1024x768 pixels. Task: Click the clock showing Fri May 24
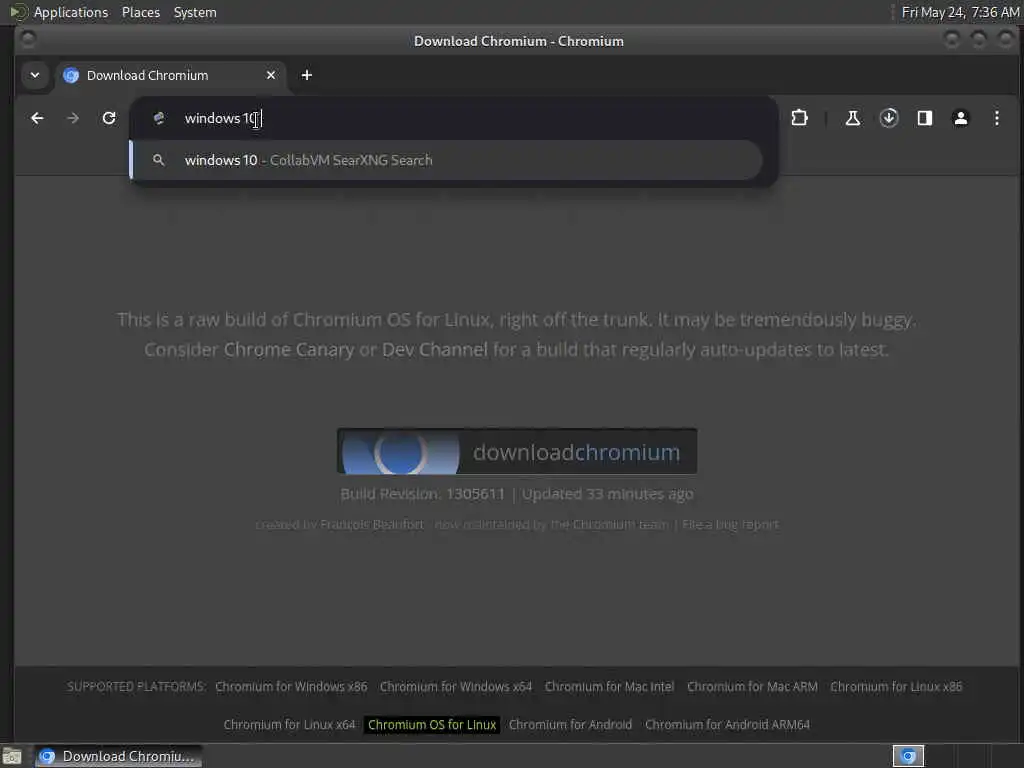point(960,12)
